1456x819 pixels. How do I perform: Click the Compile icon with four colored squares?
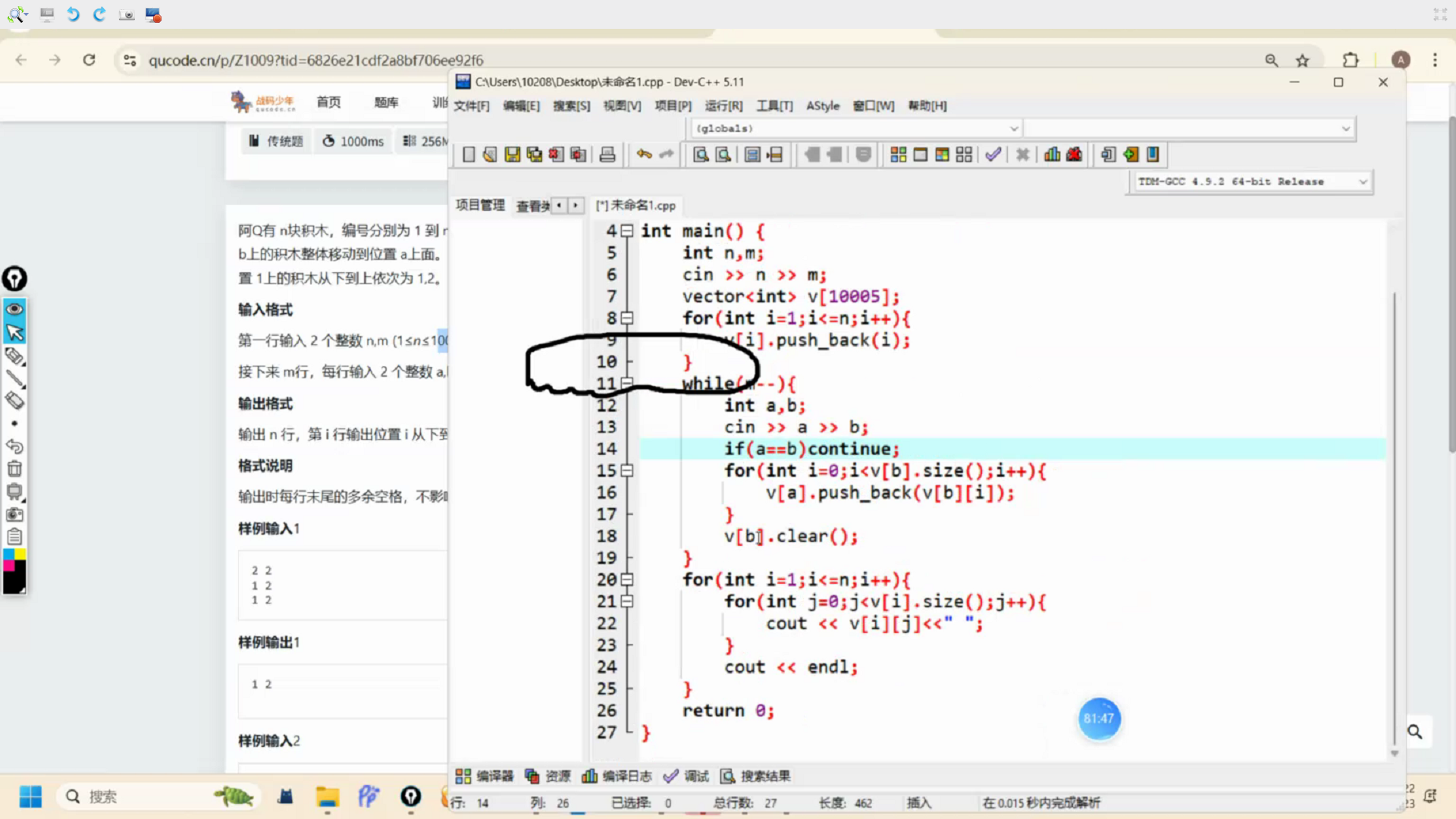click(899, 155)
